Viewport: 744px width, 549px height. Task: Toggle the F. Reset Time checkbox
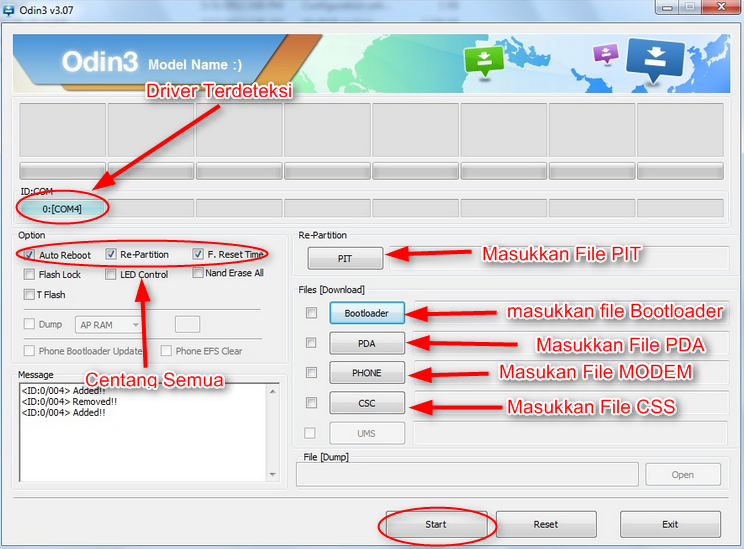pos(198,254)
